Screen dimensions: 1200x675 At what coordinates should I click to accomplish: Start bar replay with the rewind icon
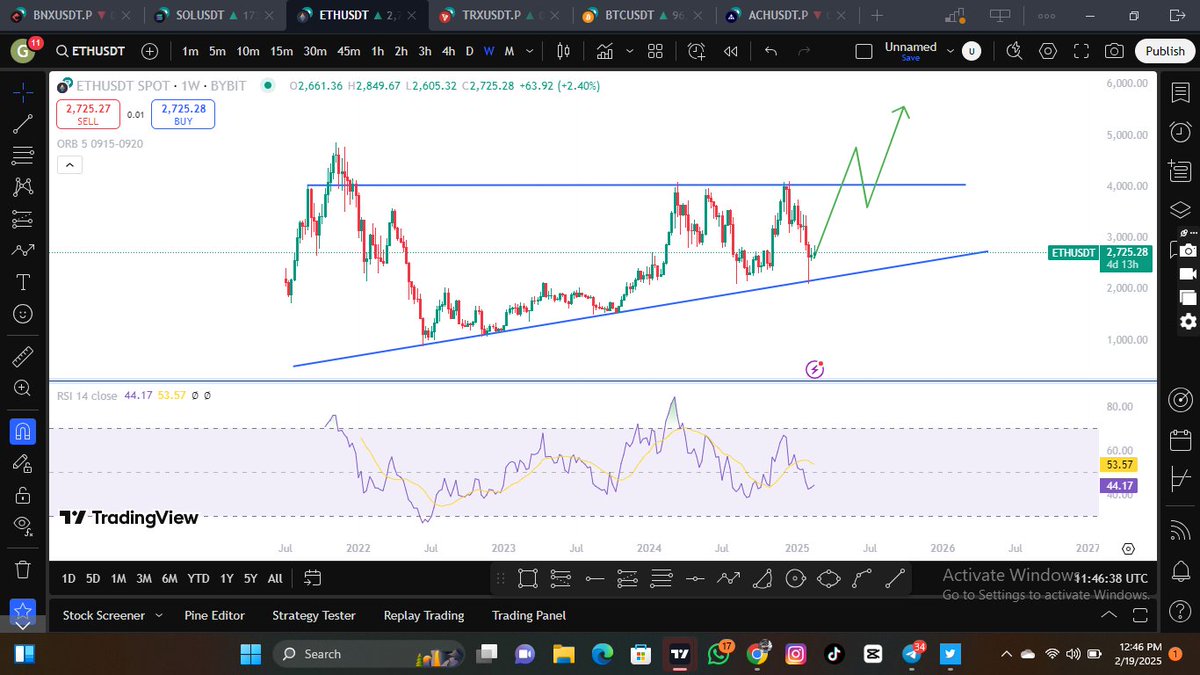click(x=731, y=52)
